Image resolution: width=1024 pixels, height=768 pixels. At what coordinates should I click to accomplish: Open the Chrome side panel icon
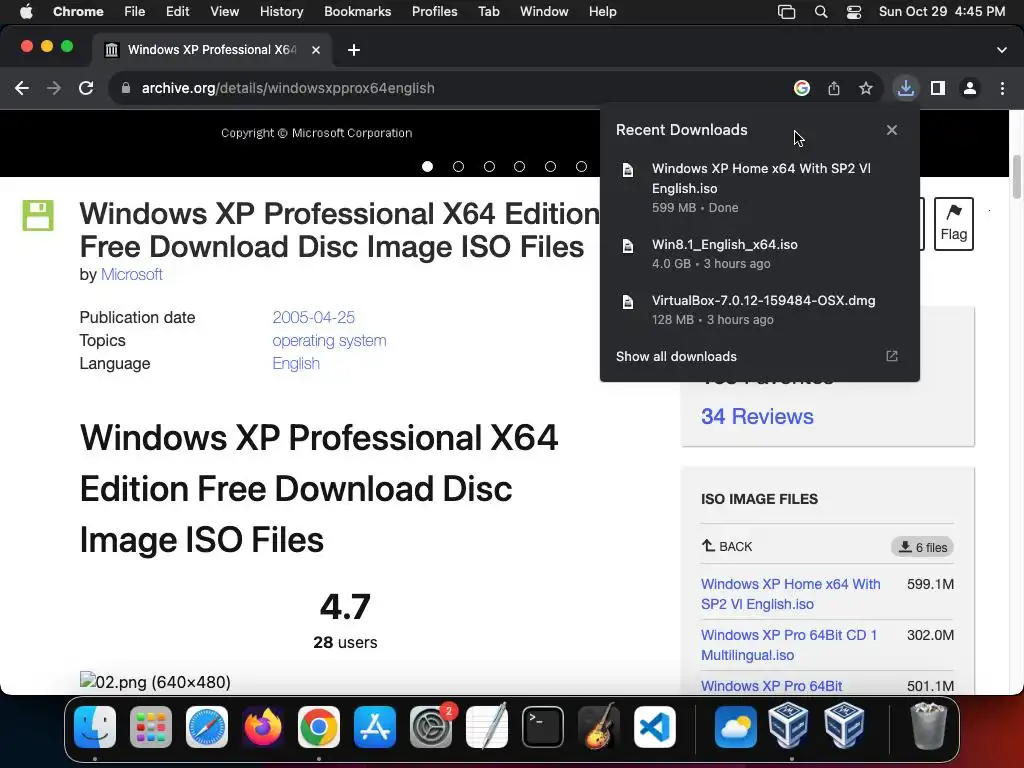[x=938, y=88]
